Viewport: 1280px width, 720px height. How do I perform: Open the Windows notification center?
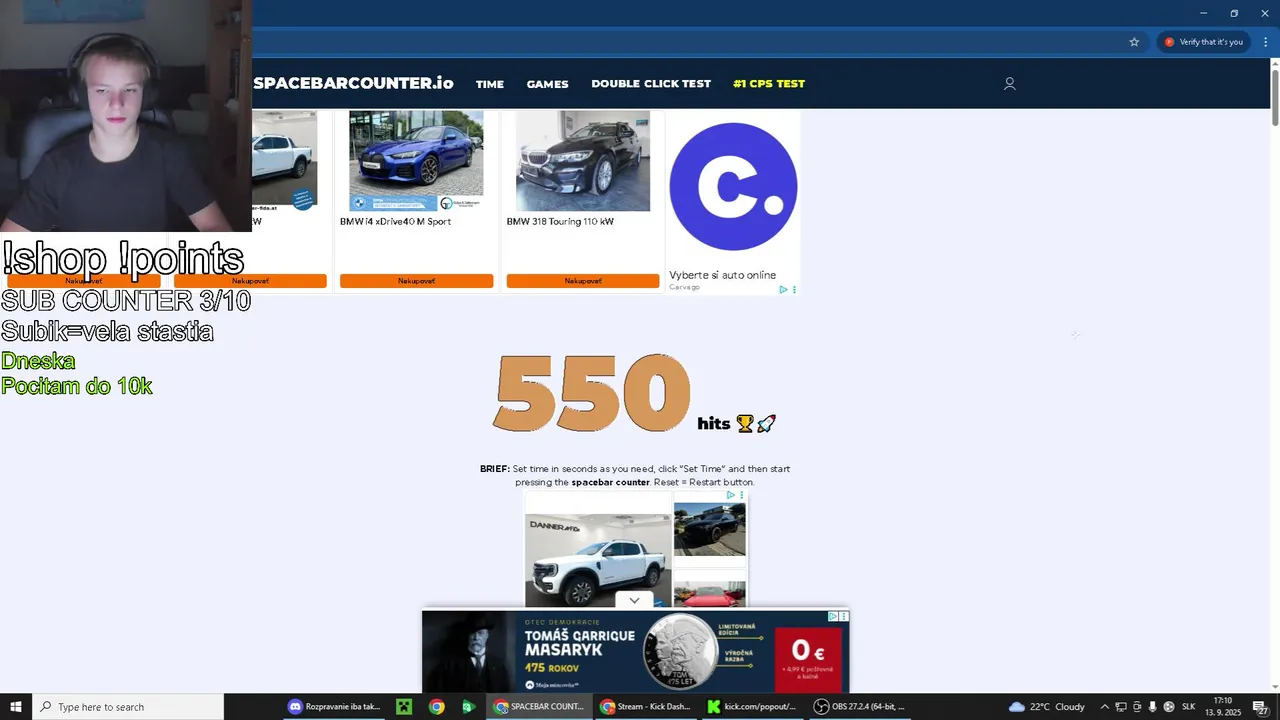[x=1261, y=707]
